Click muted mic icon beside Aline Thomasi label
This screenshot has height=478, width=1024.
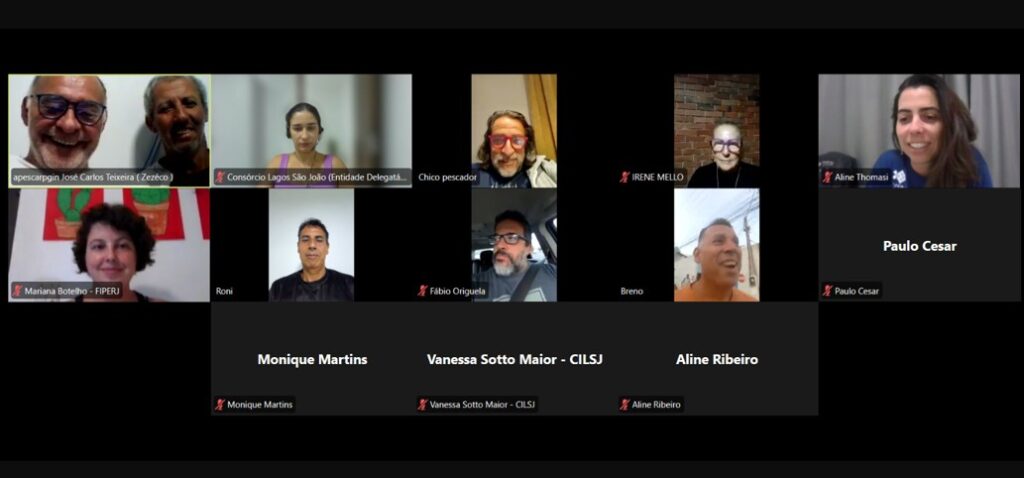[x=827, y=177]
